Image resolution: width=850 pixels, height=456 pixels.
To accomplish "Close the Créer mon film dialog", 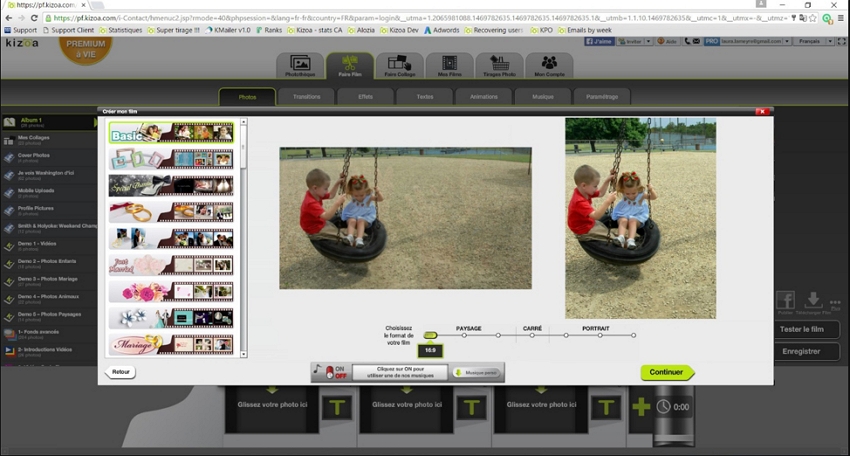I will (762, 111).
